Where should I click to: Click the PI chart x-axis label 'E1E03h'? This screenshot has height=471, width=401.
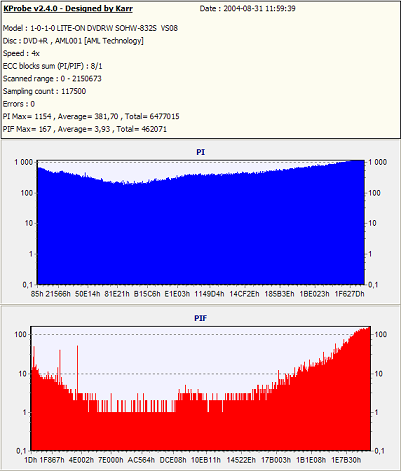coord(177,294)
